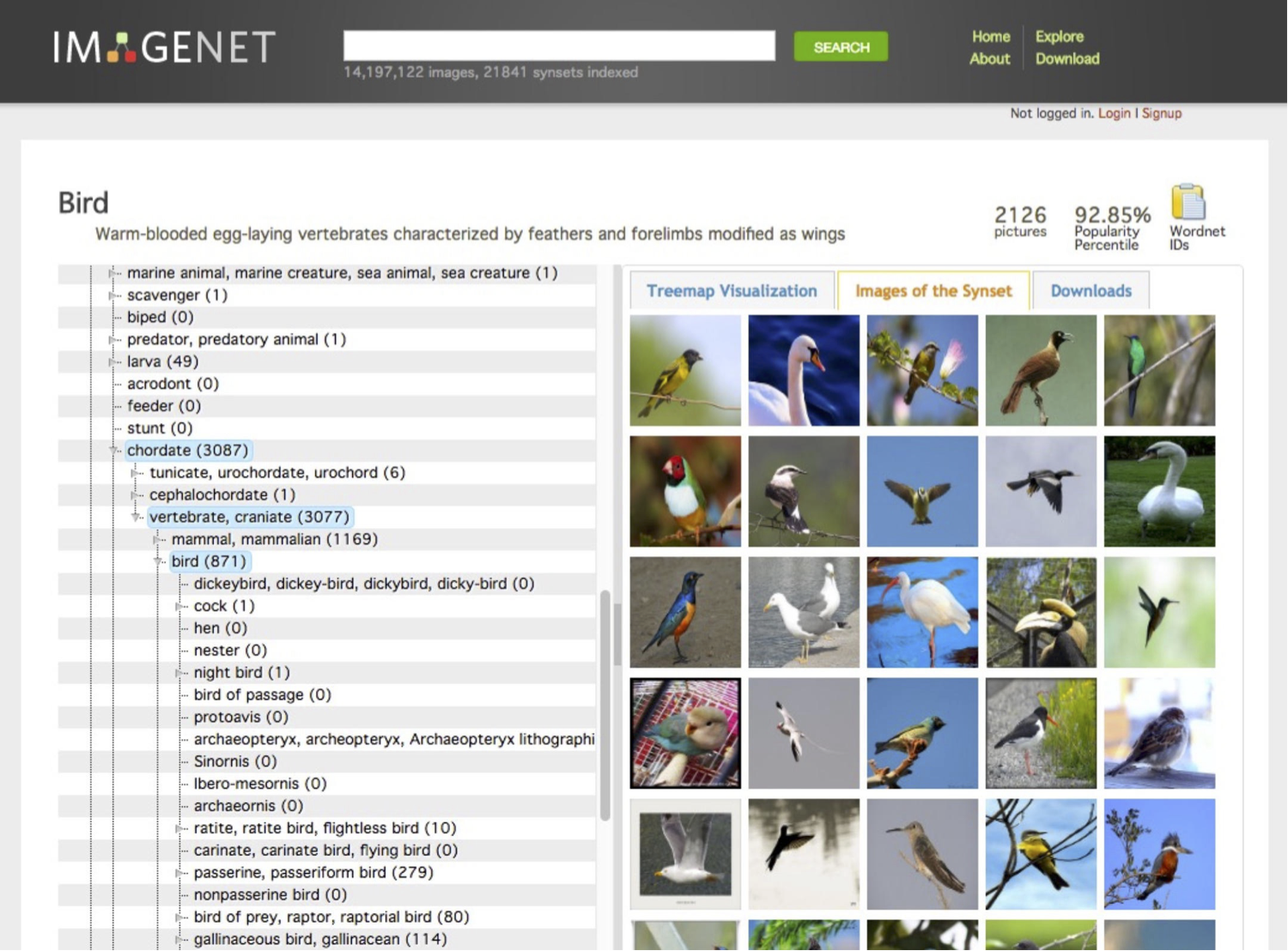Select the Images of the Synset tab

(933, 291)
